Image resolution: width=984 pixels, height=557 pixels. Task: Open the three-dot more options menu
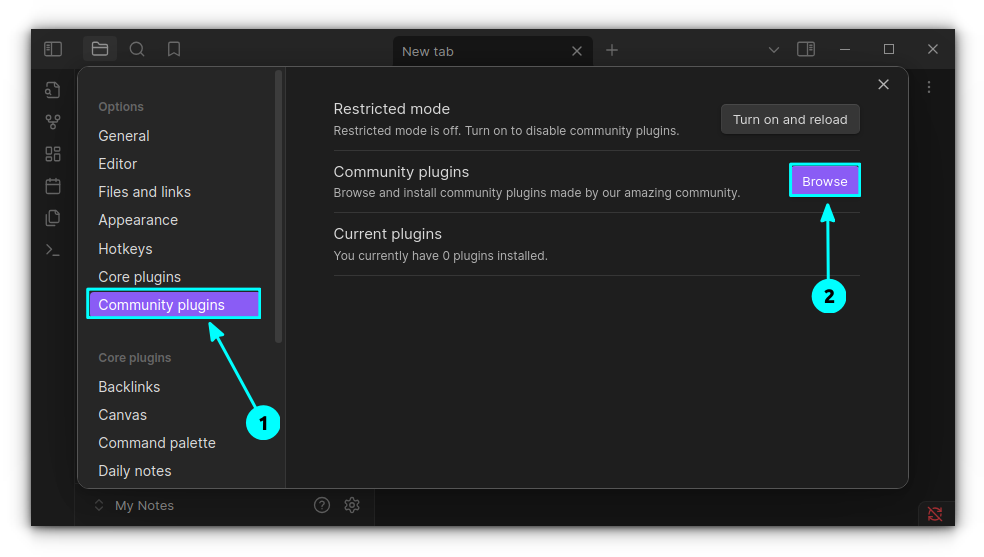tap(929, 87)
